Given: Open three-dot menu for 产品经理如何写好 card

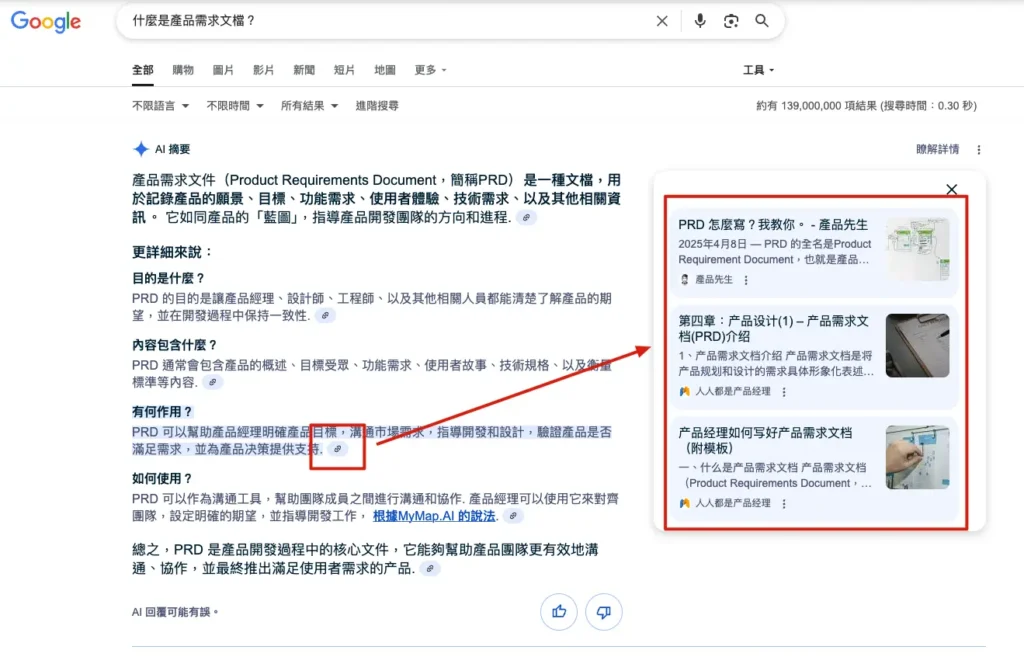Looking at the screenshot, I should click(x=784, y=504).
